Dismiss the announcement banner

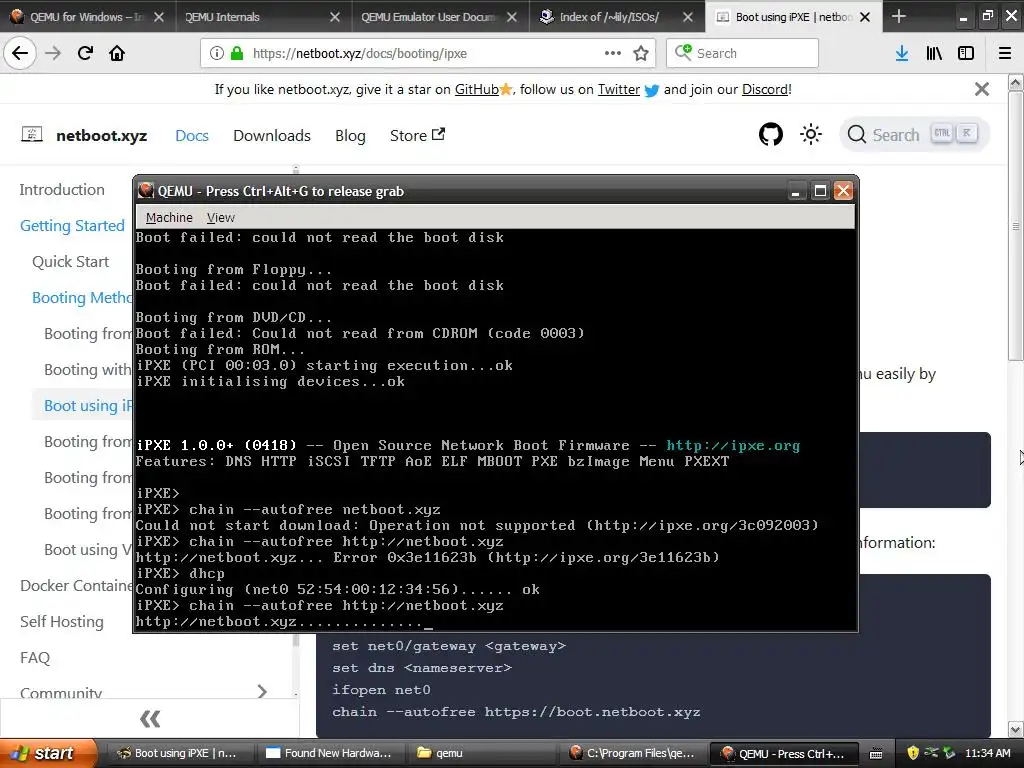(982, 89)
